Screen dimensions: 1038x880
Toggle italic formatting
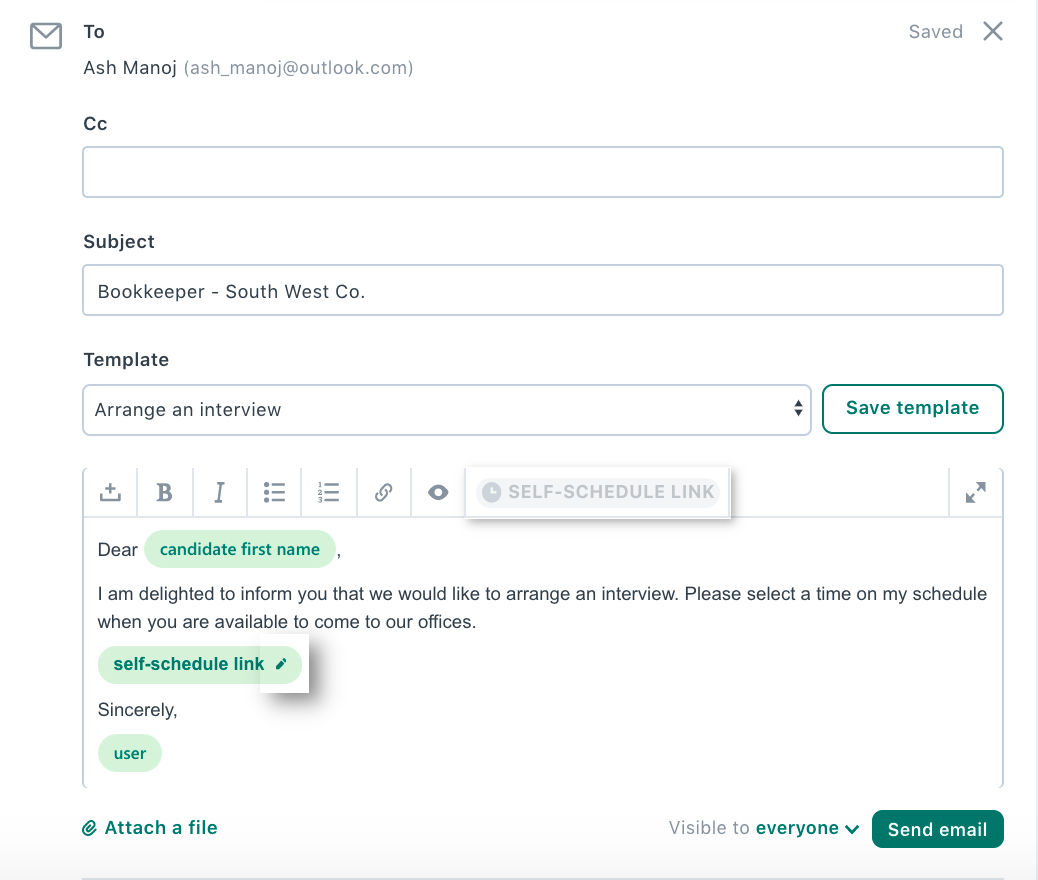219,492
